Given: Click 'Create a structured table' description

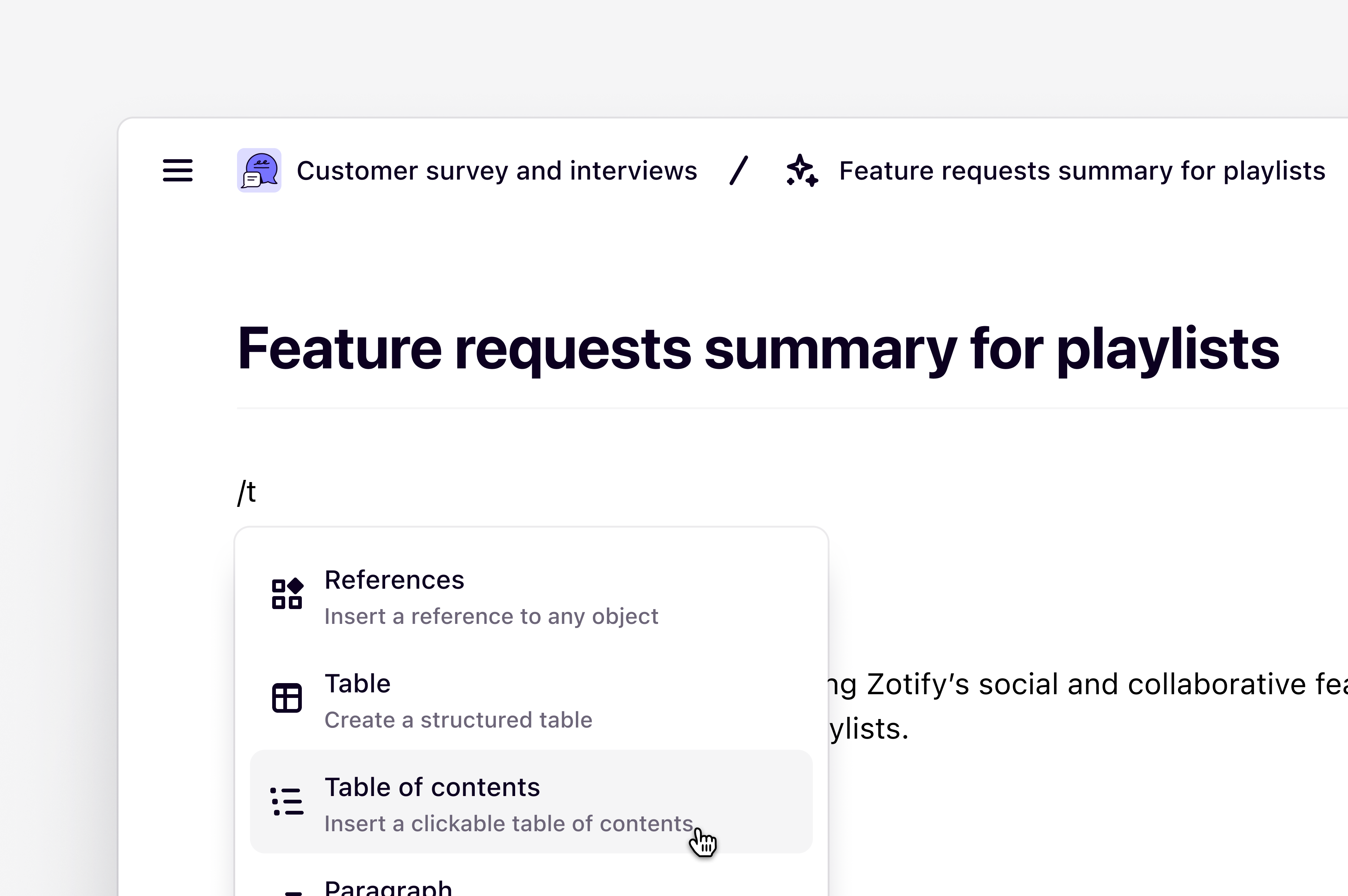Looking at the screenshot, I should [458, 720].
